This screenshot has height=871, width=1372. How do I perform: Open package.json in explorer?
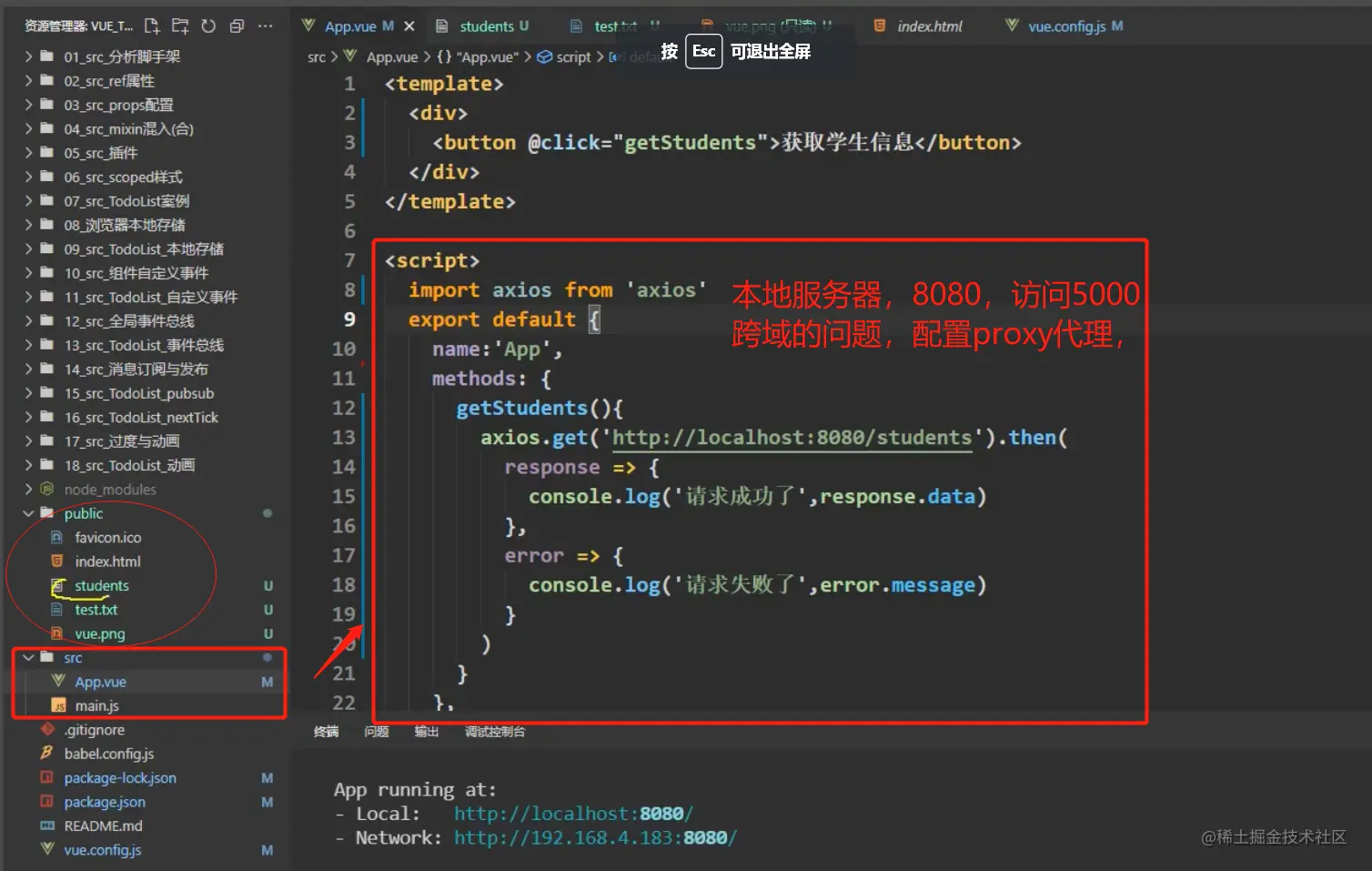[104, 802]
